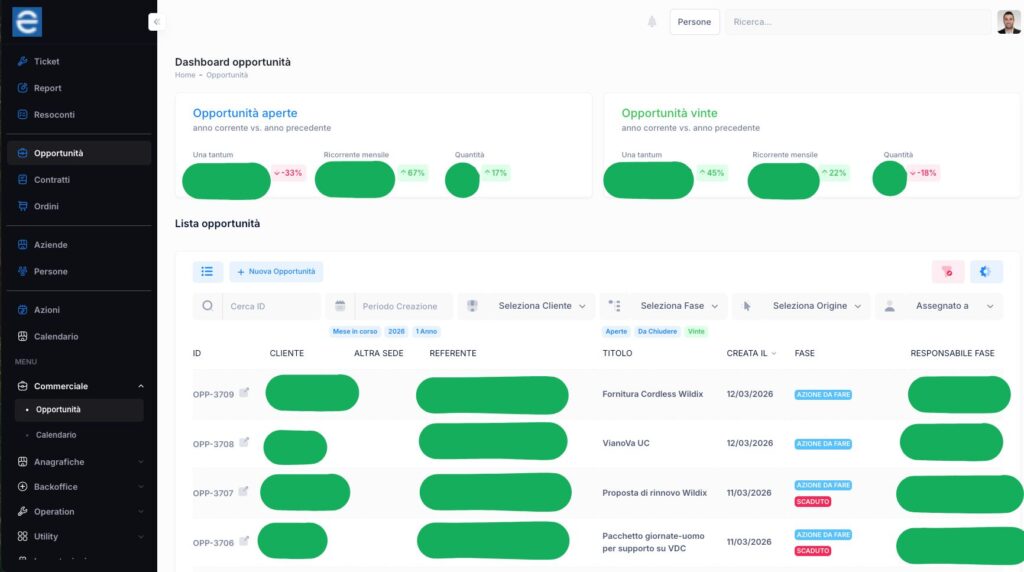Click the edit icon next to OPP-3707
1024x572 pixels.
coord(244,492)
